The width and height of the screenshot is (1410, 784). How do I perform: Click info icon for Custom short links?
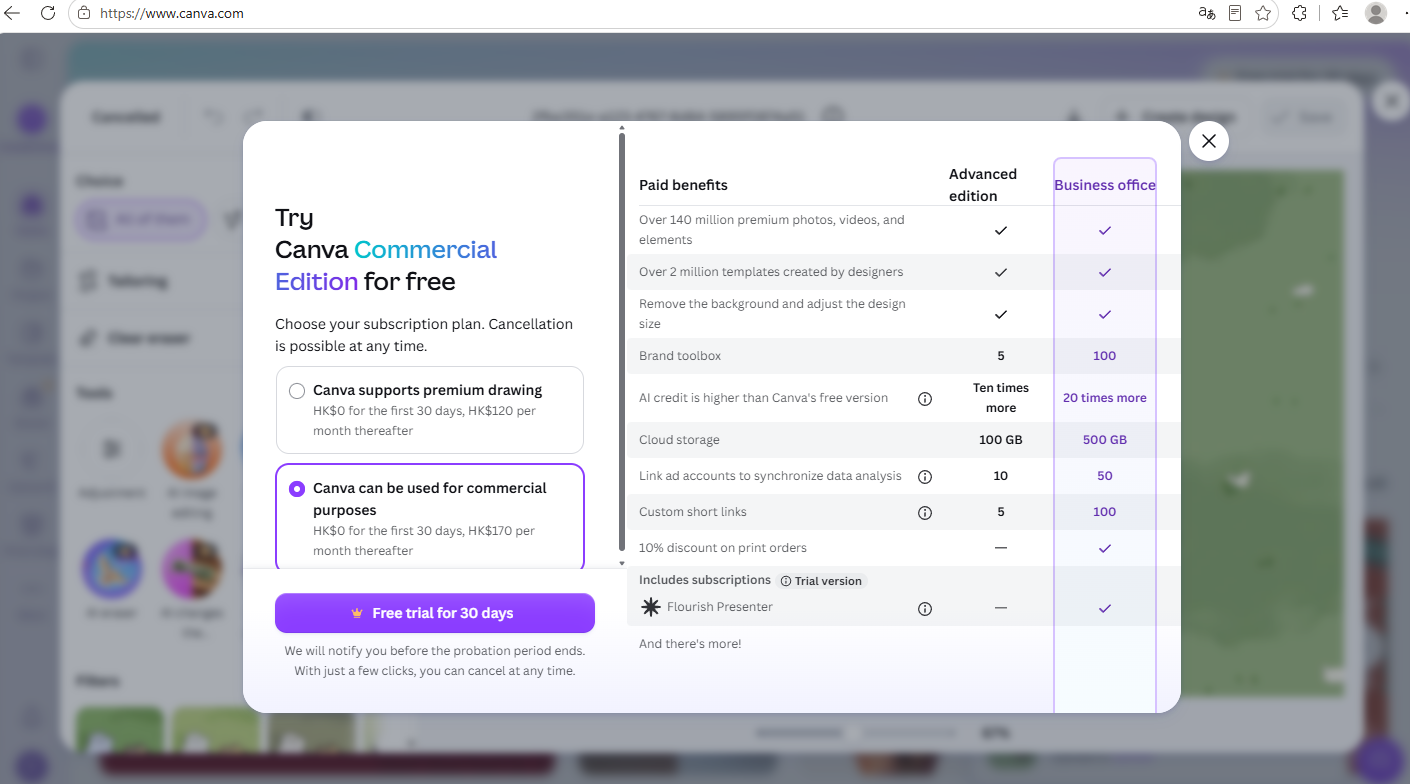click(x=925, y=513)
